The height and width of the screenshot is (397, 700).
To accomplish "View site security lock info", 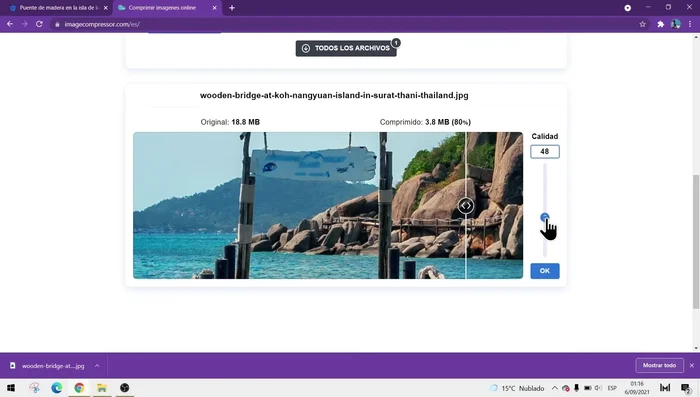I will tap(57, 24).
